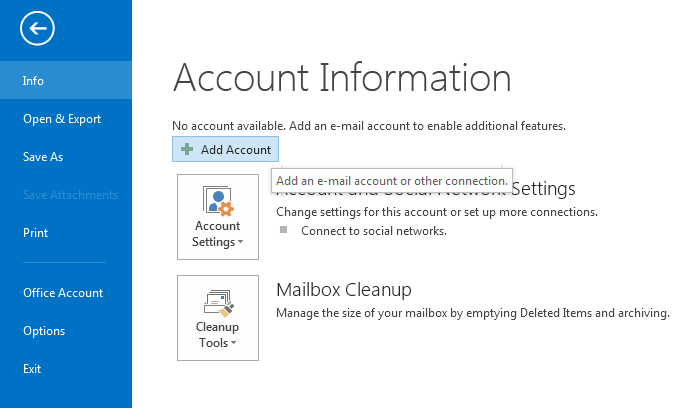
Task: Click the Add an e-mail account tooltip
Action: (391, 181)
